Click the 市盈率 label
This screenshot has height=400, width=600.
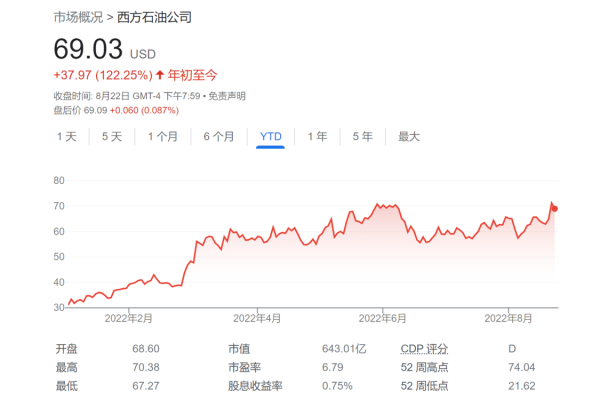[245, 367]
